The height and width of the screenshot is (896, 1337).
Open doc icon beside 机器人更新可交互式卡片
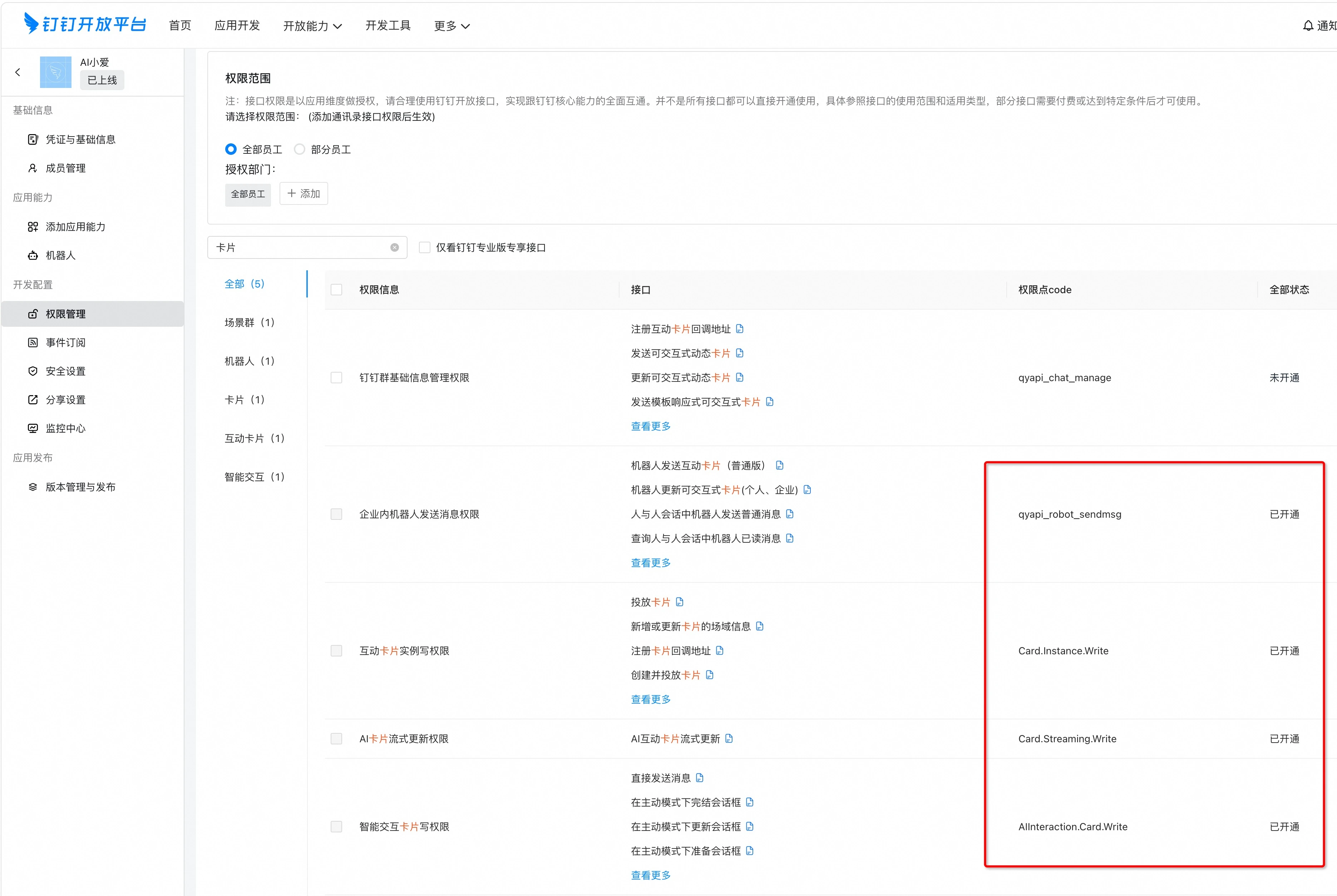point(807,490)
